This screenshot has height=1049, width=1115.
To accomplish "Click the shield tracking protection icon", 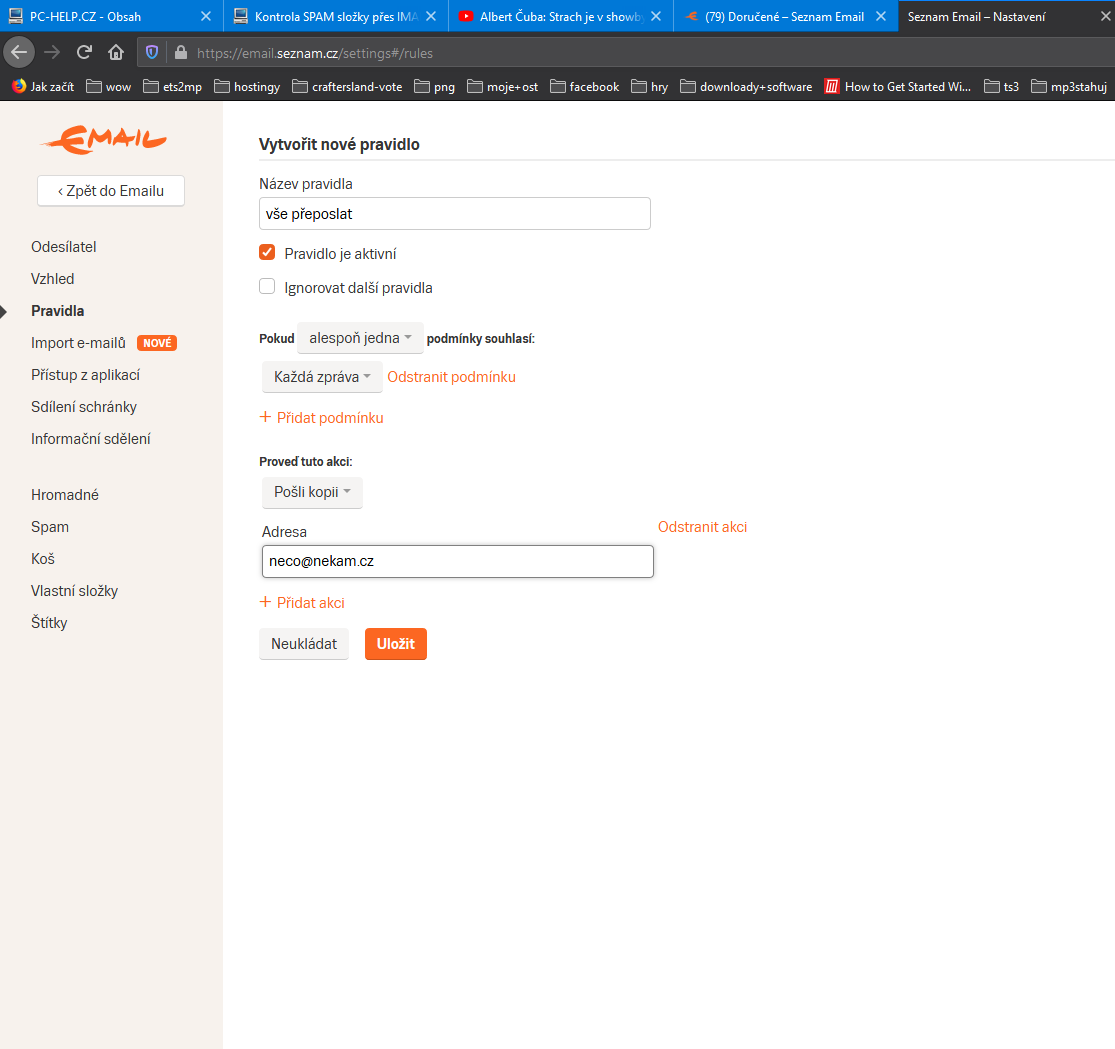I will click(x=152, y=53).
